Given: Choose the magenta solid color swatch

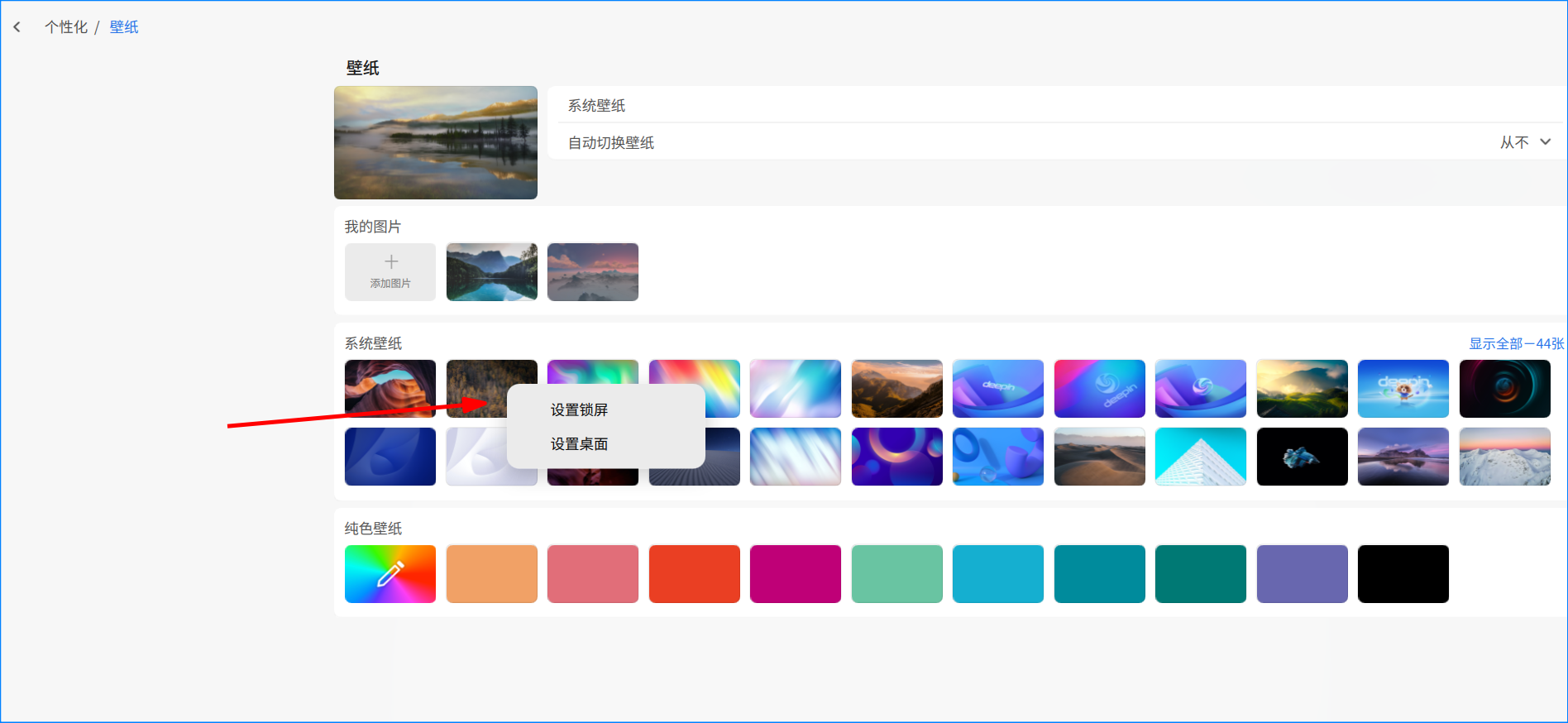Looking at the screenshot, I should (796, 573).
